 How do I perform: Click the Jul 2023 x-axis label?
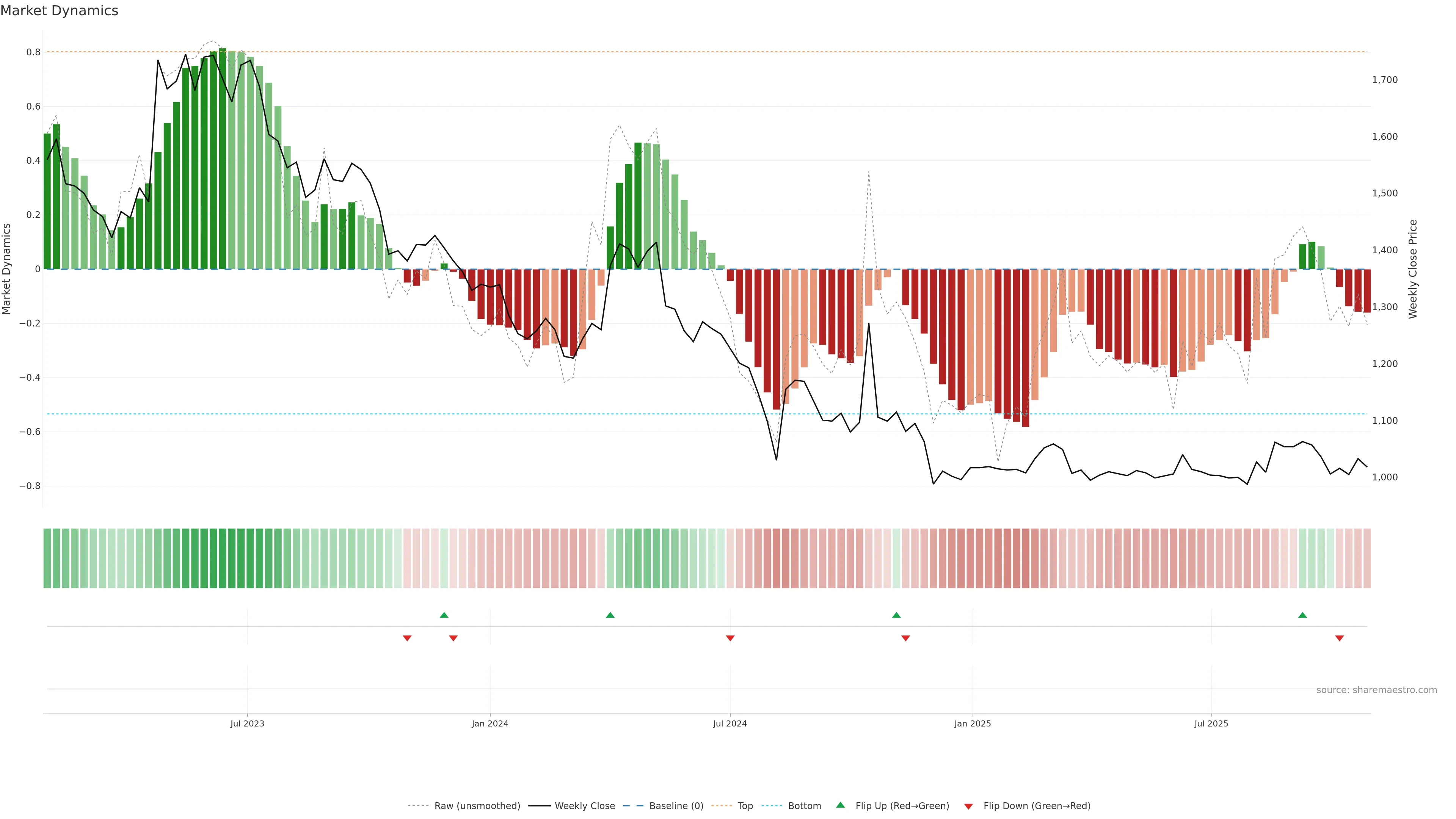point(247,723)
